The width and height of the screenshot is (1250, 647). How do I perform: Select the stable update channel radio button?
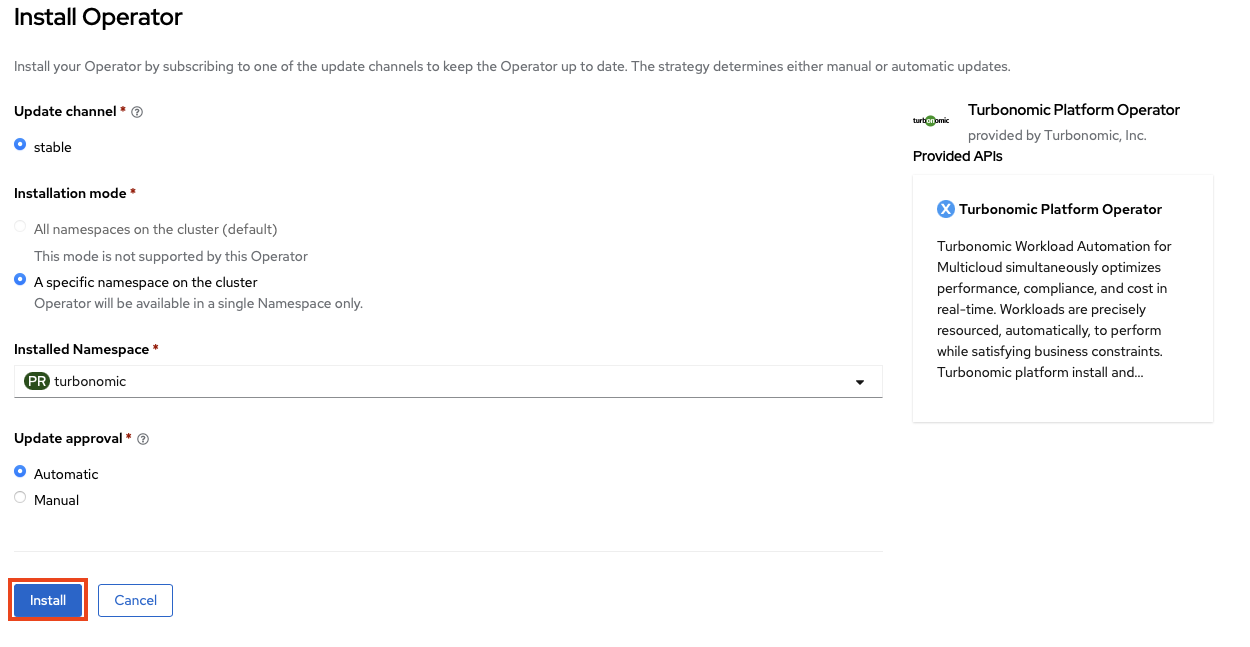tap(20, 145)
